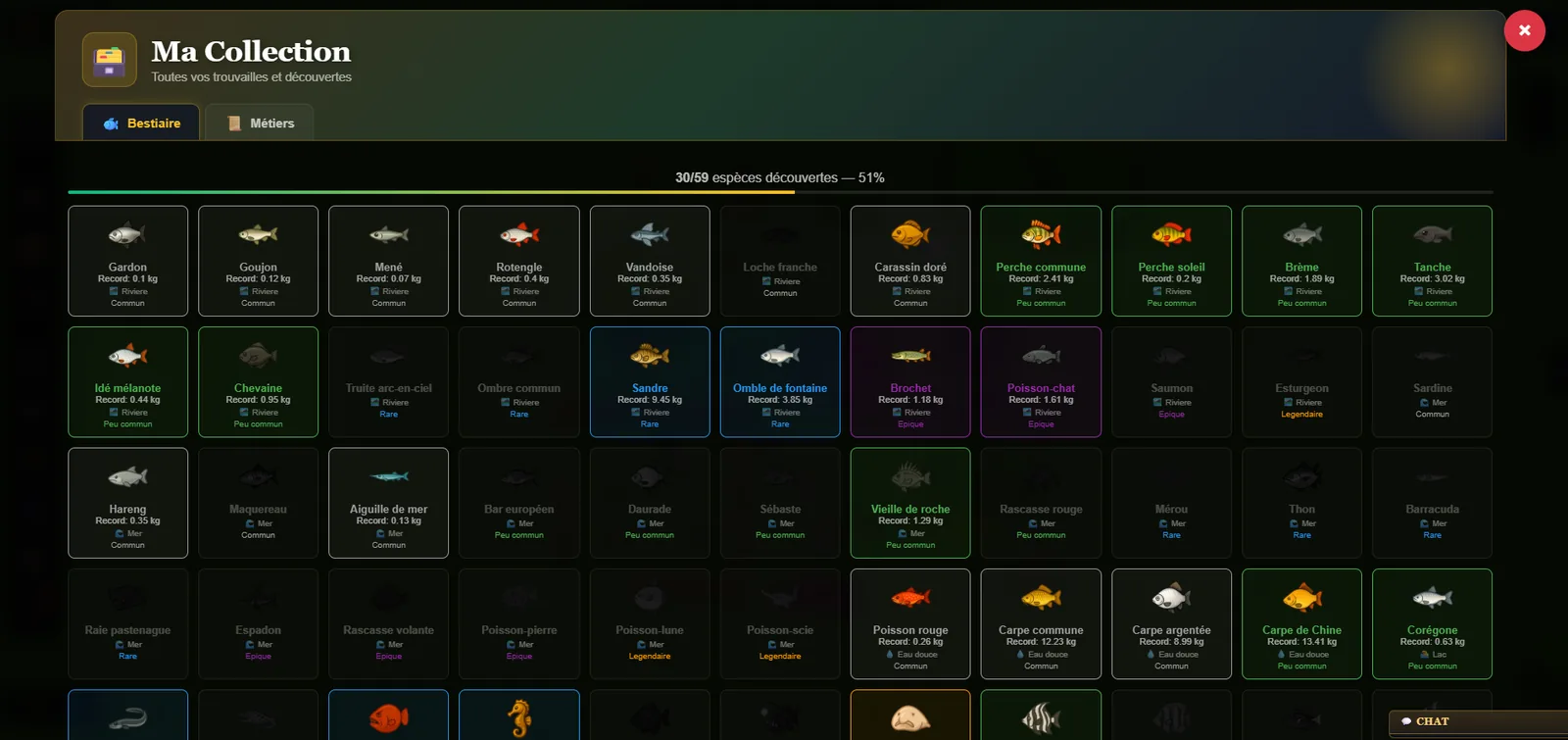Click the Poisson-pierre card name

click(519, 630)
